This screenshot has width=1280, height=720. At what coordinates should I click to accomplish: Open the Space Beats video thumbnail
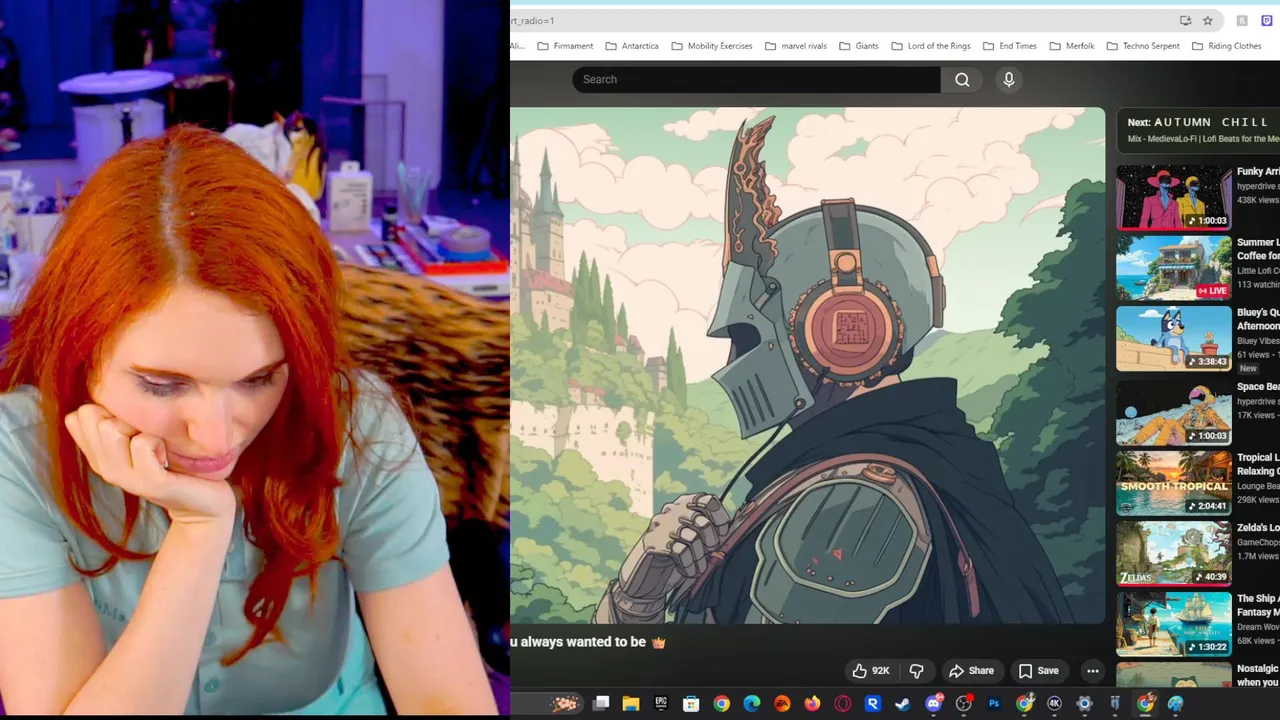pos(1174,412)
